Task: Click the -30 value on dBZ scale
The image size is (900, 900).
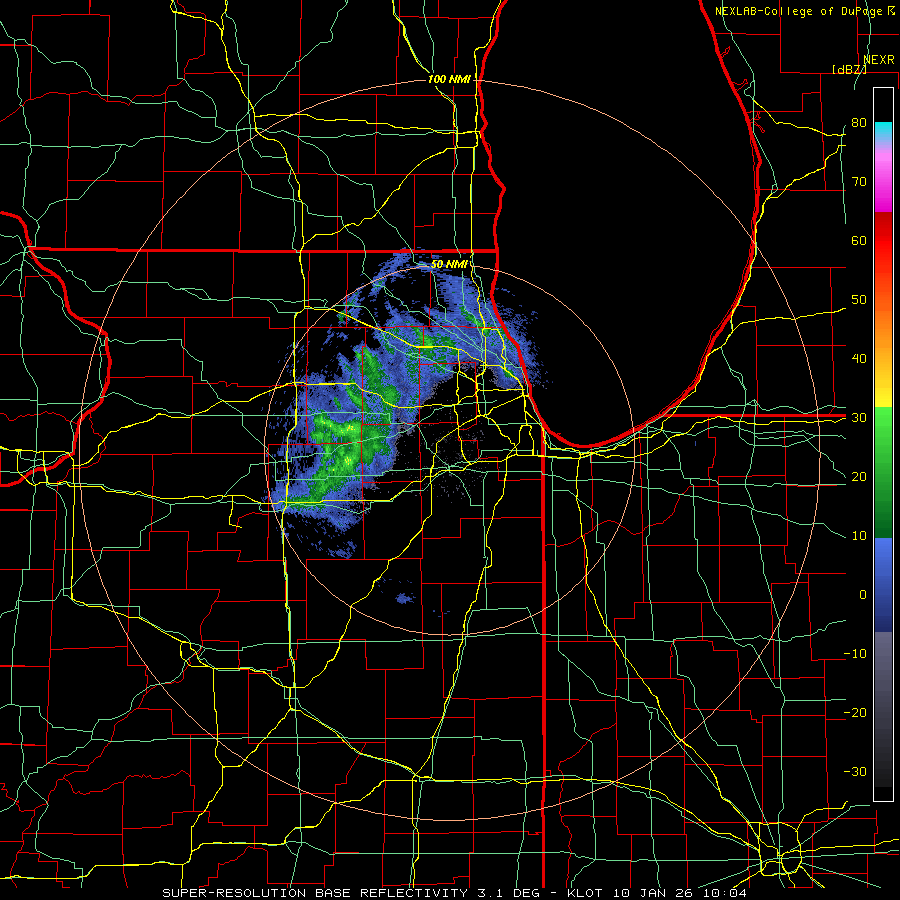Action: [x=855, y=771]
